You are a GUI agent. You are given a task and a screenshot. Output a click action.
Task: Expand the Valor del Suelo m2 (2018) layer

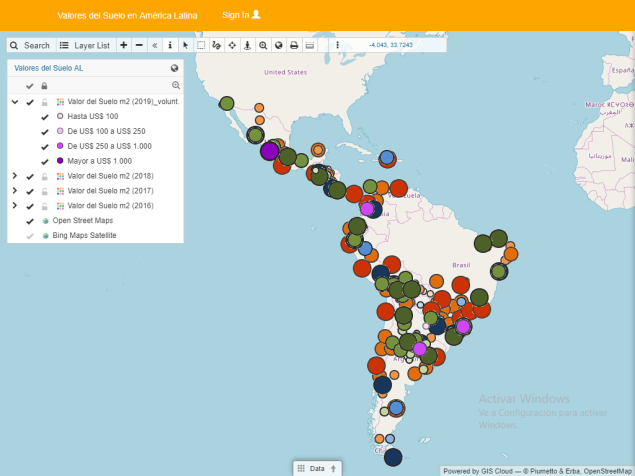14,176
